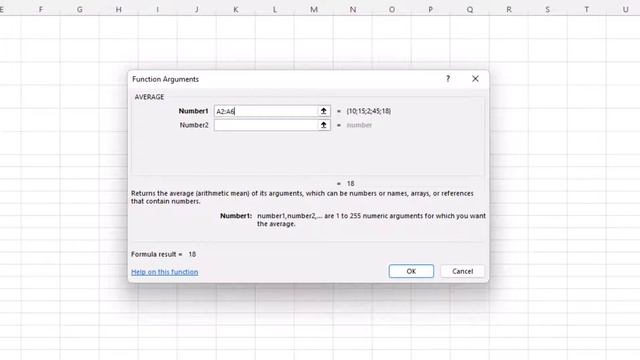Image resolution: width=640 pixels, height=360 pixels.
Task: Select column S header
Action: pyautogui.click(x=547, y=9)
